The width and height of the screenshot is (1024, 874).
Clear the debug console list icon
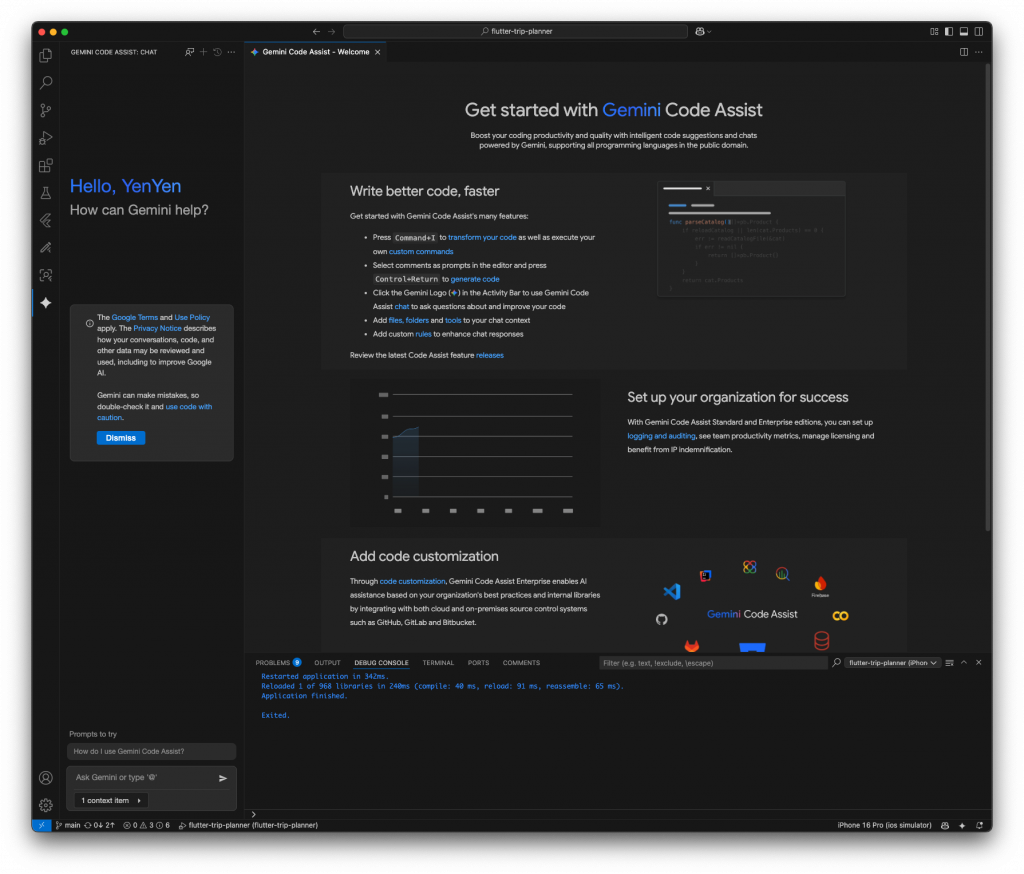tap(950, 662)
